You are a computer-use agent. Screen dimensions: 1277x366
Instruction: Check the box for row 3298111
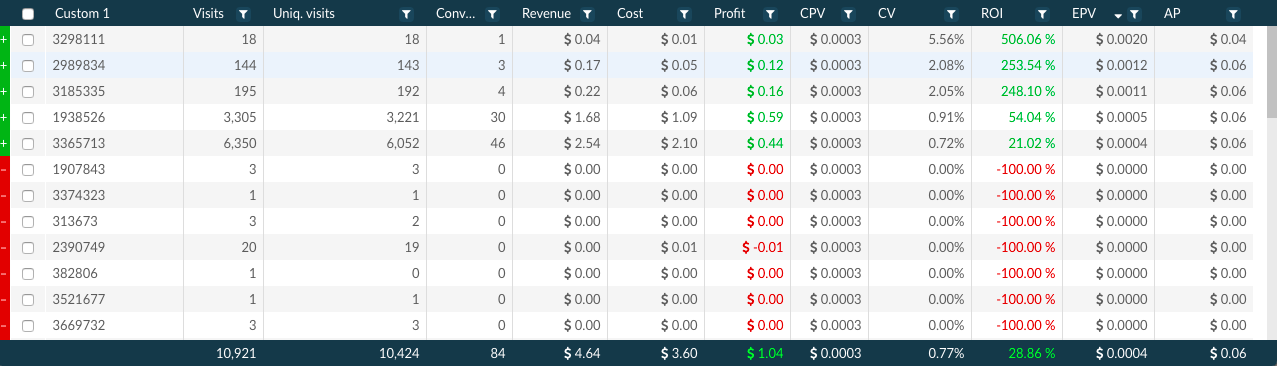(x=28, y=39)
